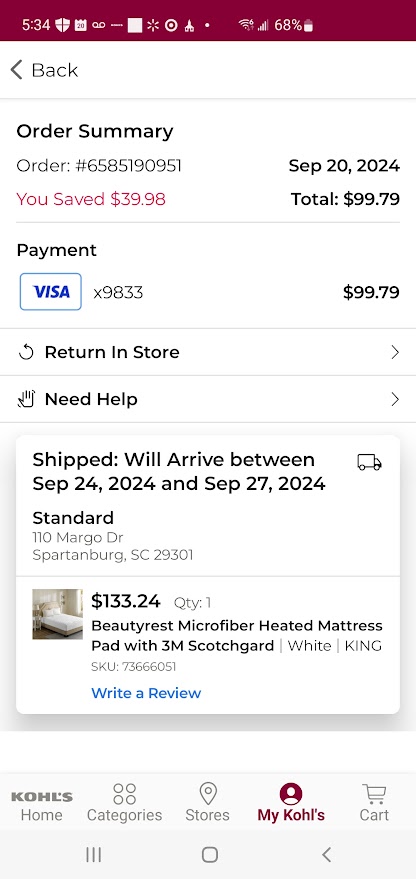
Task: Tap Android system back button
Action: click(326, 854)
